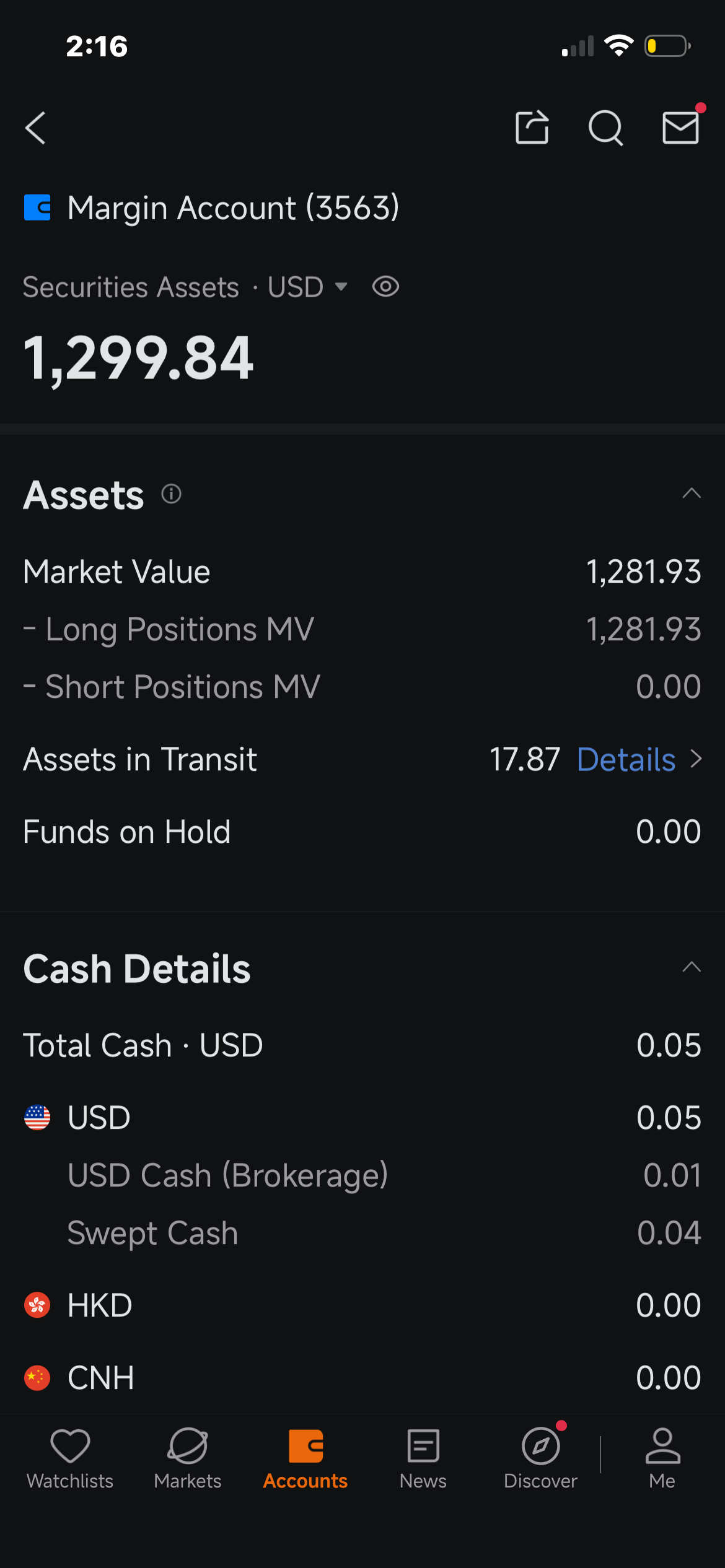Collapse the Cash Details section
This screenshot has height=1568, width=725.
point(692,967)
